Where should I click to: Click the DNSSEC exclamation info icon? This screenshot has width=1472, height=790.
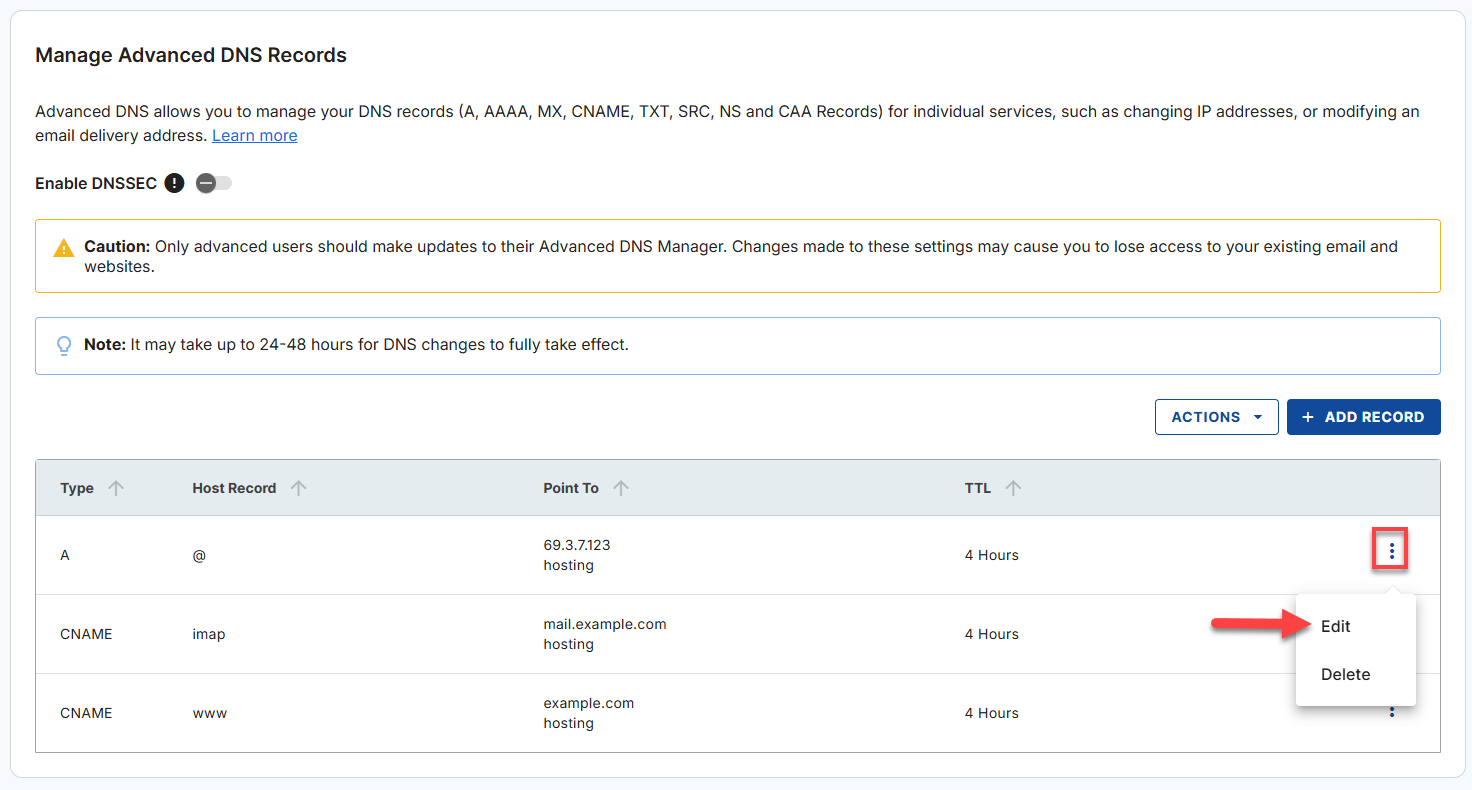click(x=174, y=183)
